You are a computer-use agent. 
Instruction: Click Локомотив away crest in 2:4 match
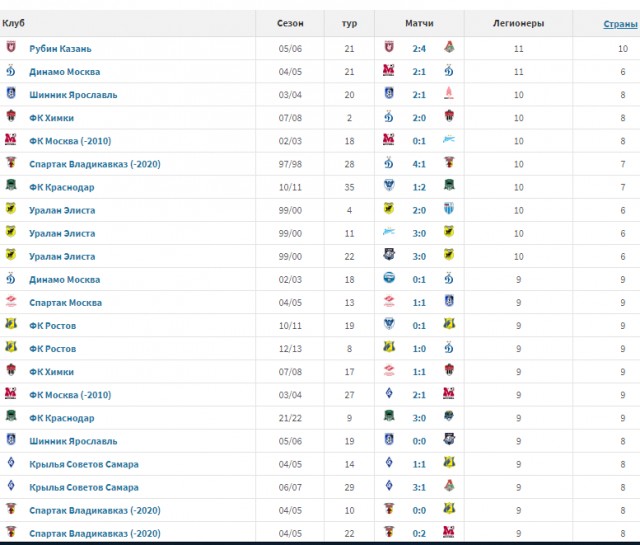[x=449, y=47]
